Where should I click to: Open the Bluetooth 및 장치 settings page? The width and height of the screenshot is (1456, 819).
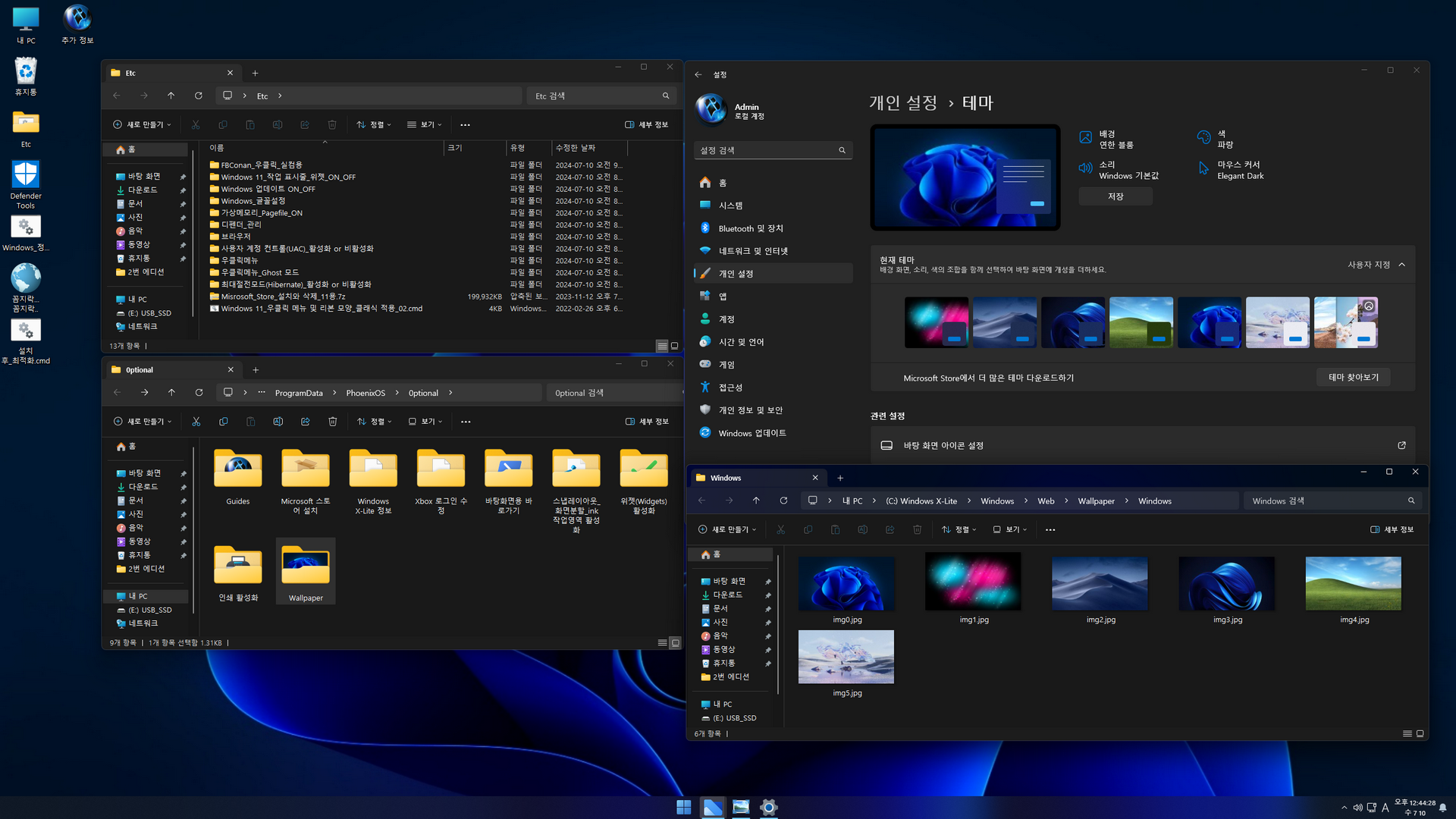pyautogui.click(x=750, y=228)
